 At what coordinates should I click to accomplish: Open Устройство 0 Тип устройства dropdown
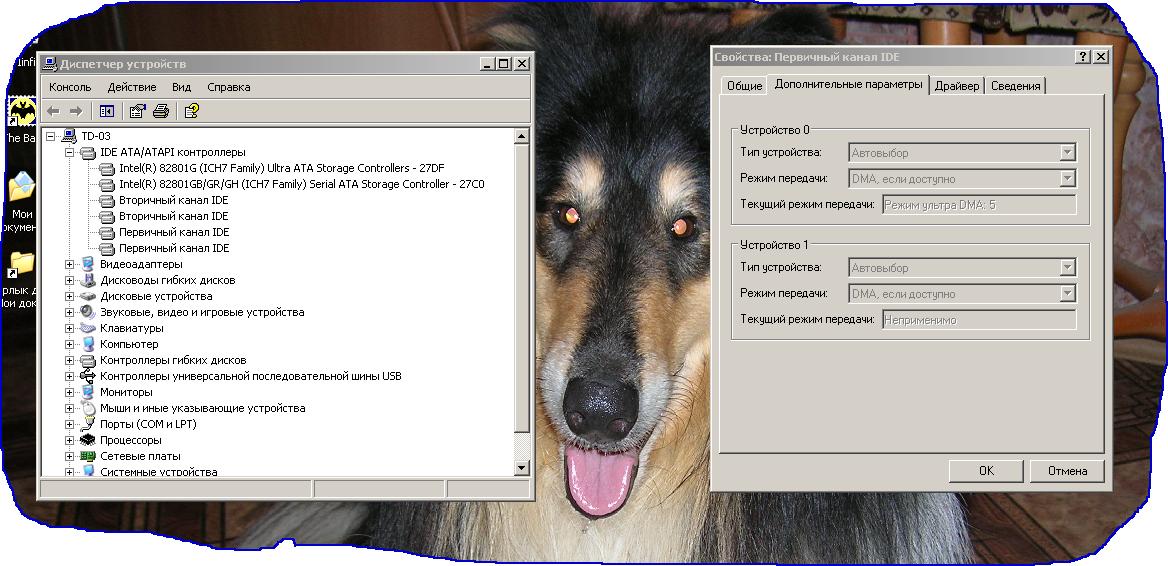pos(1067,153)
